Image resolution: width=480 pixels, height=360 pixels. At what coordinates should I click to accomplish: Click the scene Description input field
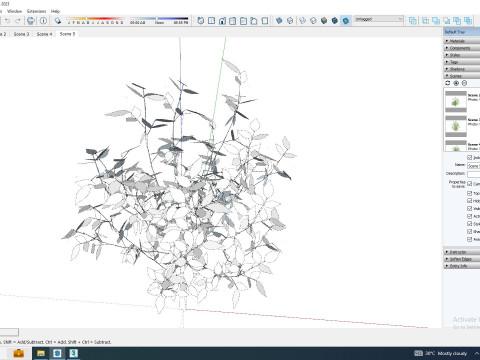tap(473, 174)
